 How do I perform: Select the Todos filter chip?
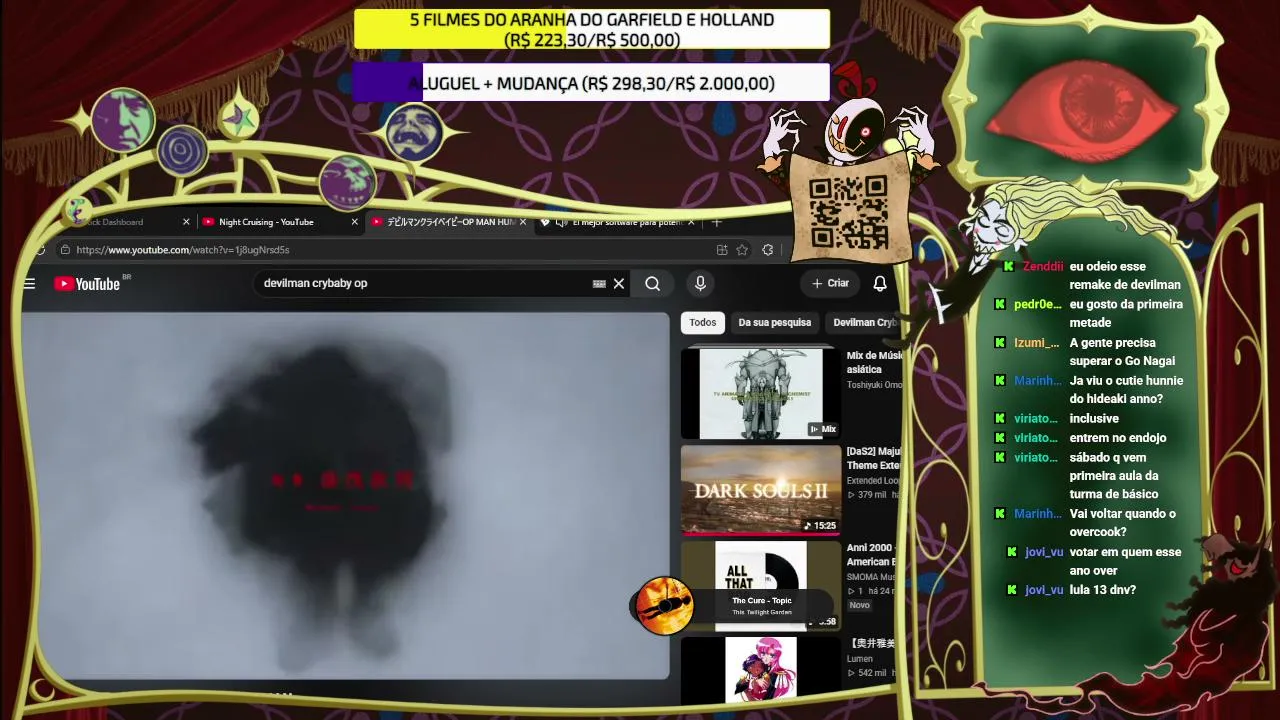(x=702, y=323)
